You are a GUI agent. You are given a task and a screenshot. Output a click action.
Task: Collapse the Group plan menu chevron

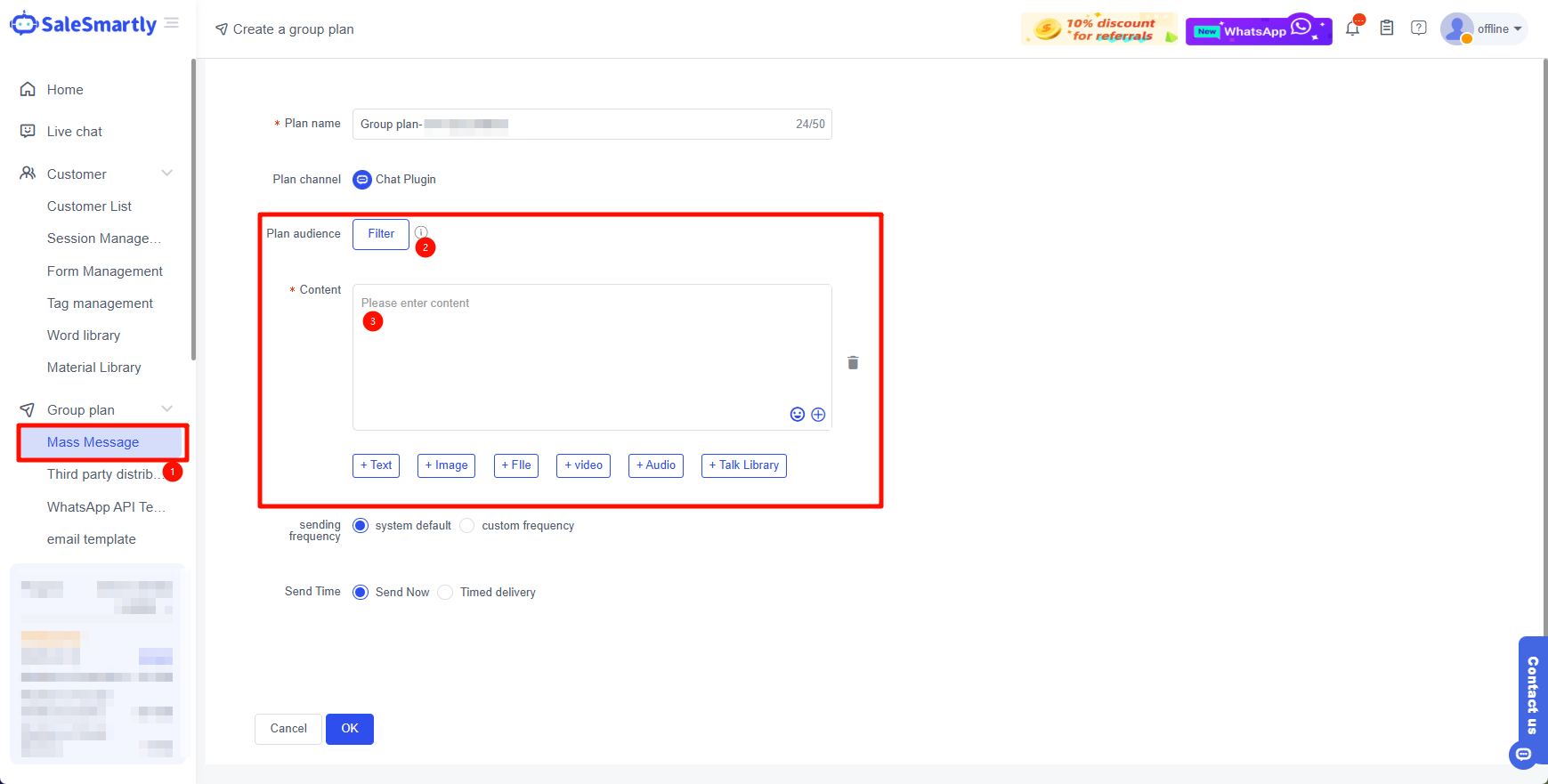click(166, 408)
